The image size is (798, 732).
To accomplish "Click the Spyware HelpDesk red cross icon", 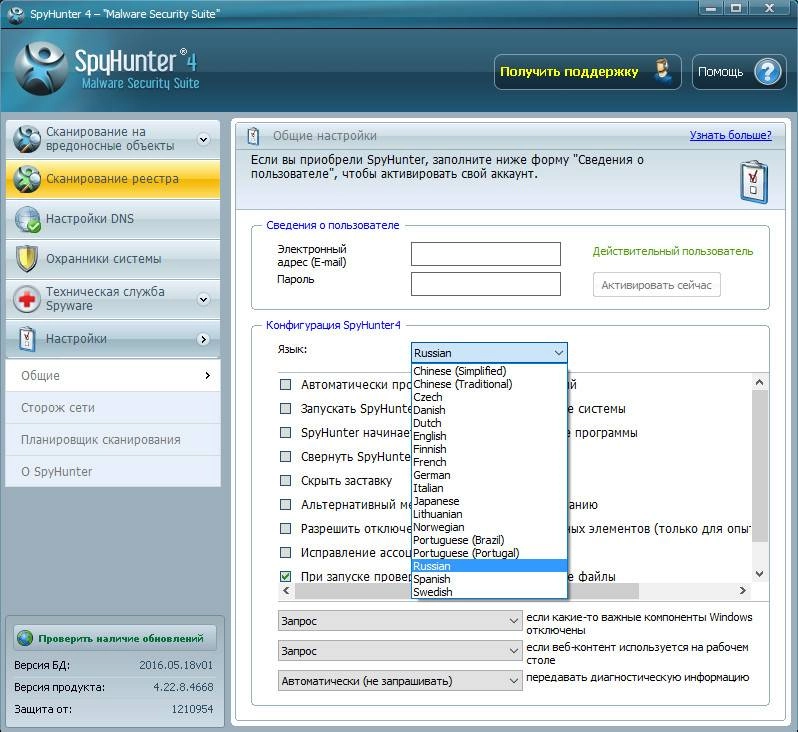I will coord(27,299).
